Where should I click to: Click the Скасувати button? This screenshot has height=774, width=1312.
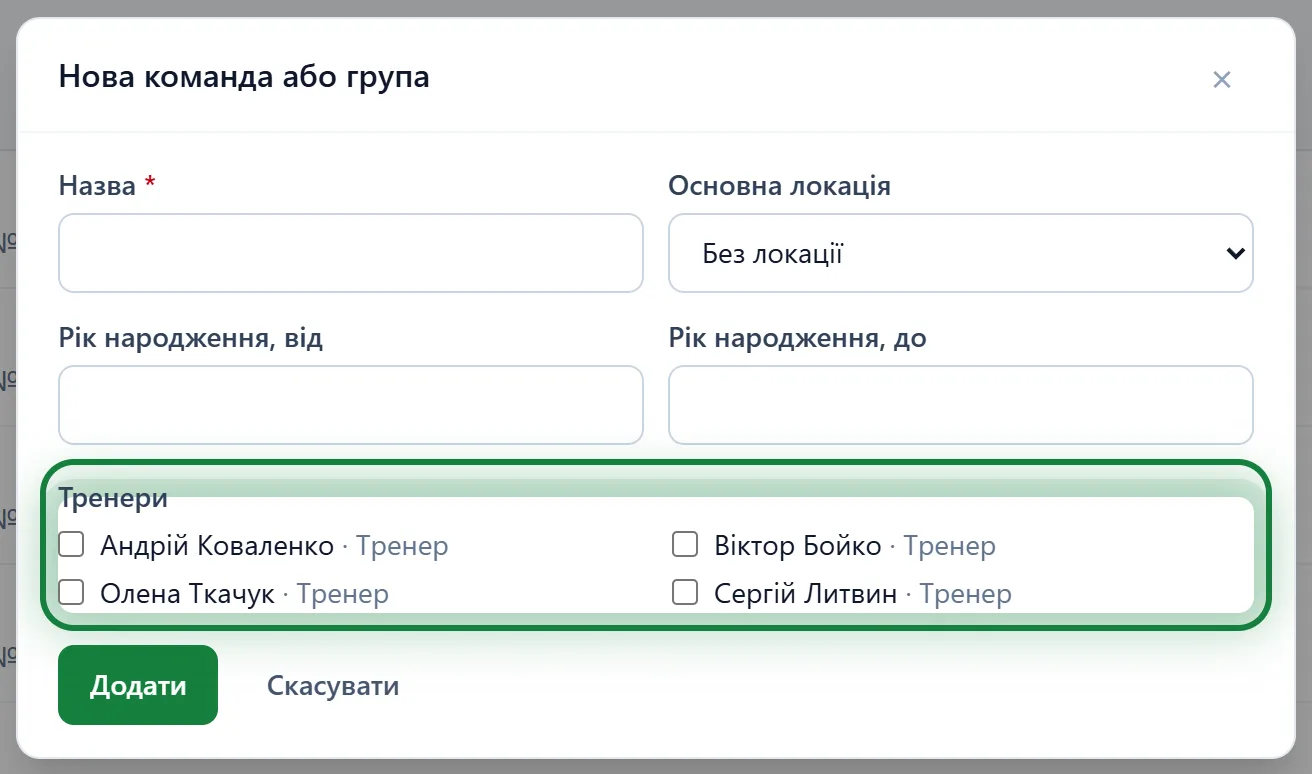(x=333, y=686)
